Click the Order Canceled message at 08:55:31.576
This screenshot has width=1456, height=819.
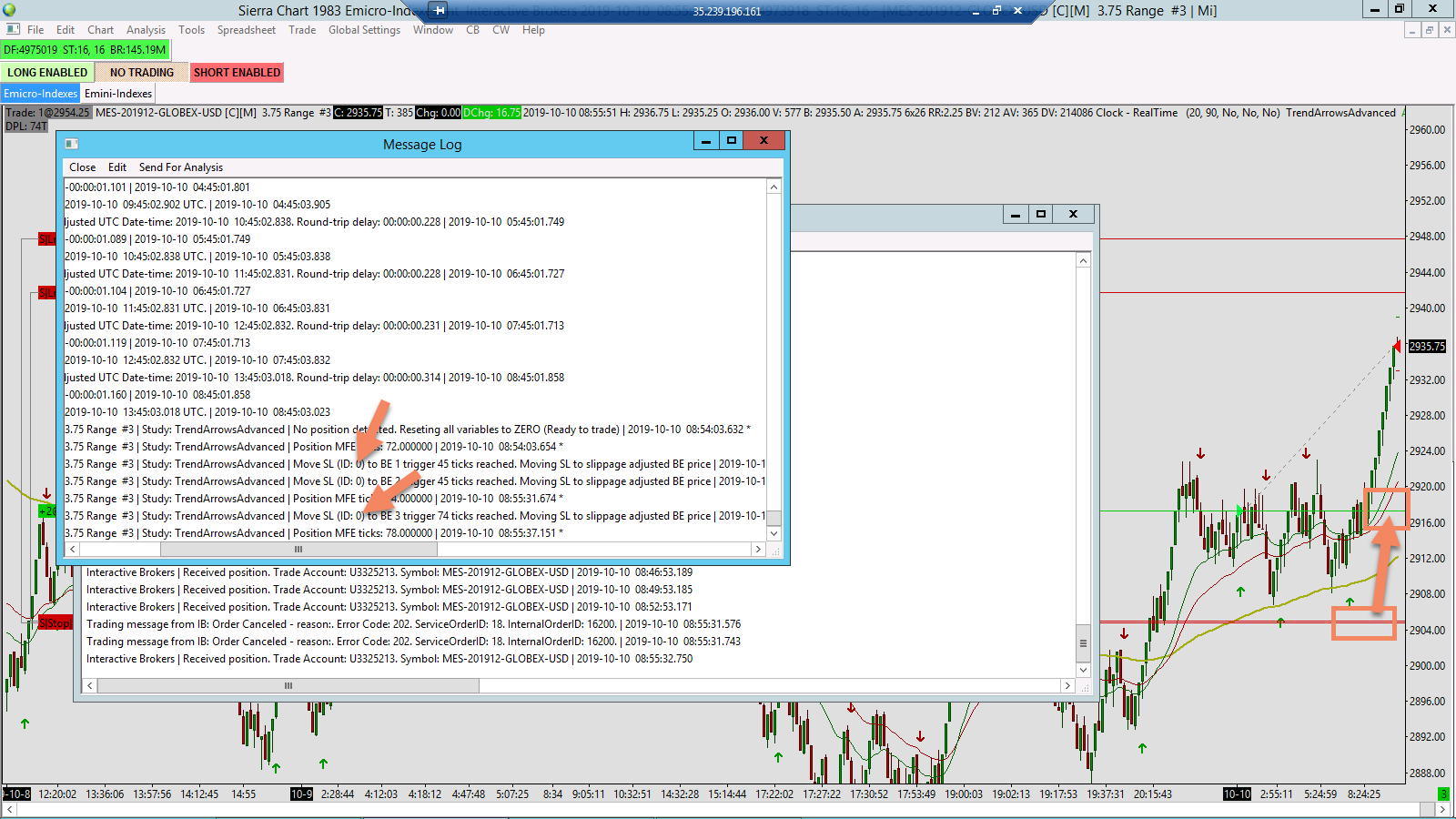click(413, 624)
